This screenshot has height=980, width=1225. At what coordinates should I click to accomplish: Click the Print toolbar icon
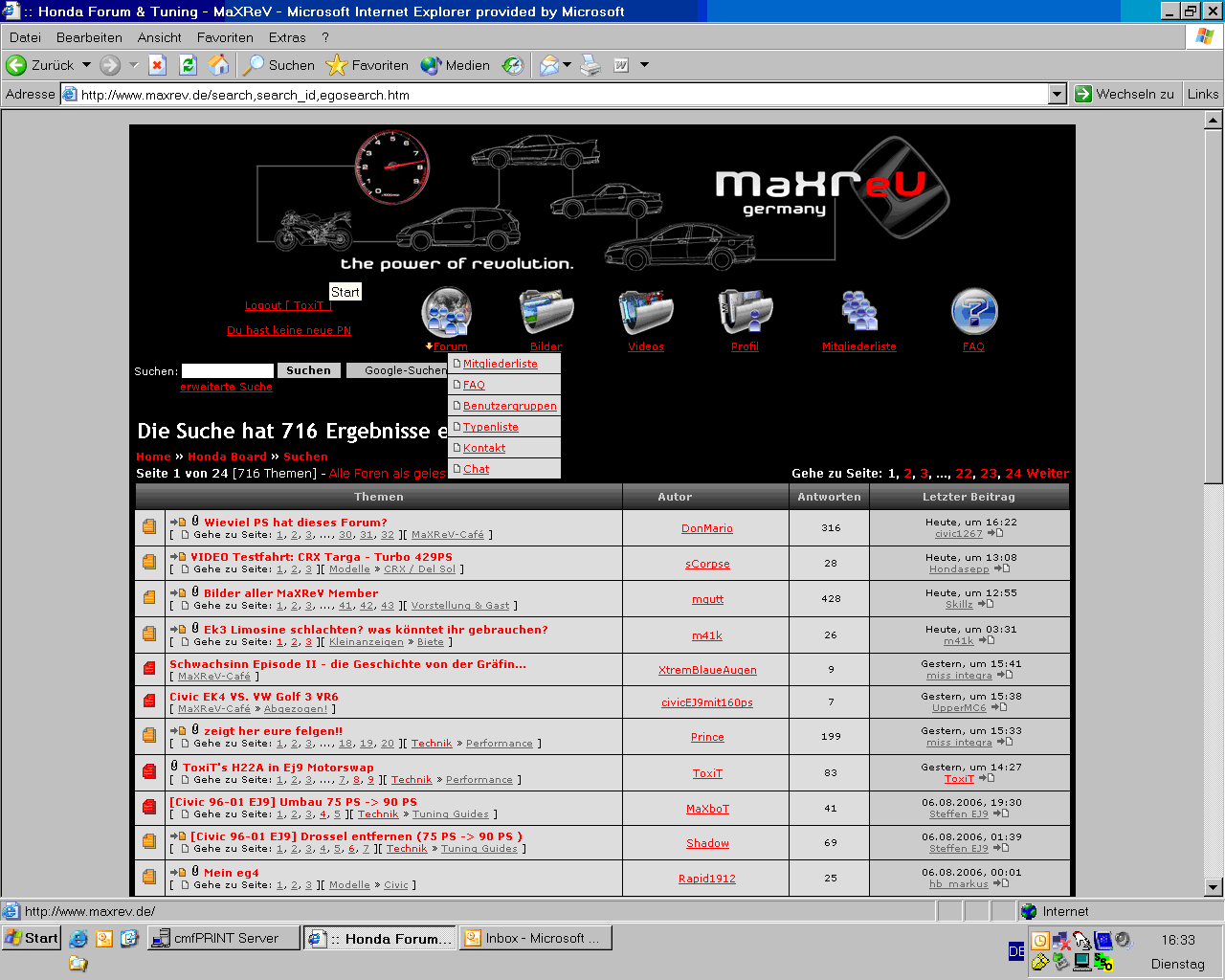click(x=590, y=65)
